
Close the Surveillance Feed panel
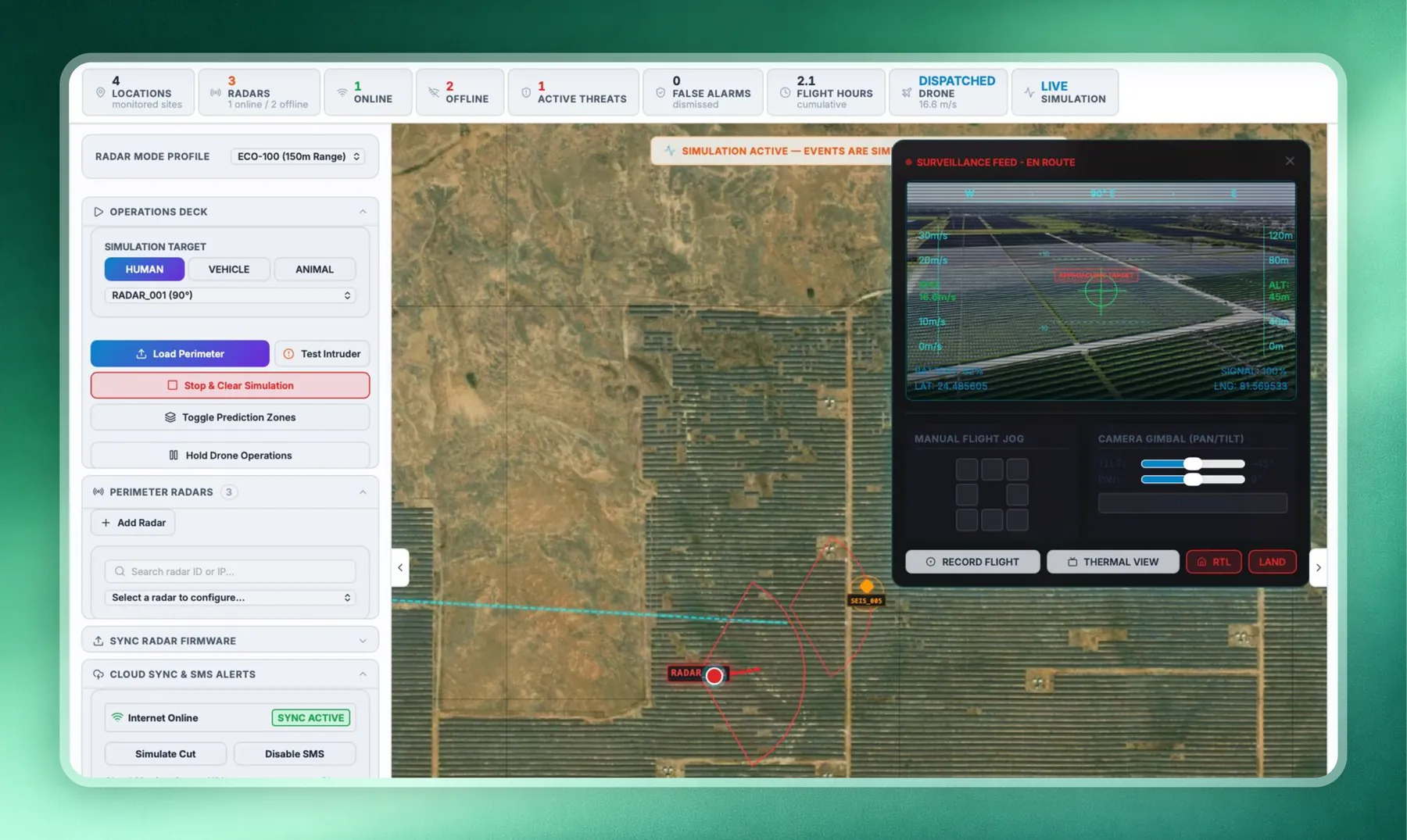[1290, 161]
